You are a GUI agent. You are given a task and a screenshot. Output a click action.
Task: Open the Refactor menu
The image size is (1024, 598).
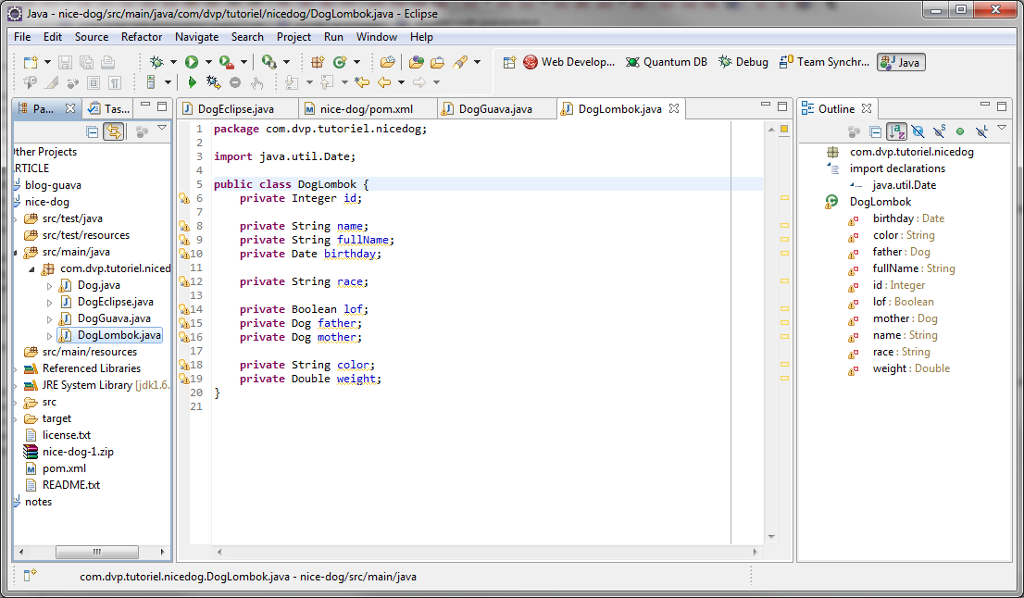tap(141, 37)
